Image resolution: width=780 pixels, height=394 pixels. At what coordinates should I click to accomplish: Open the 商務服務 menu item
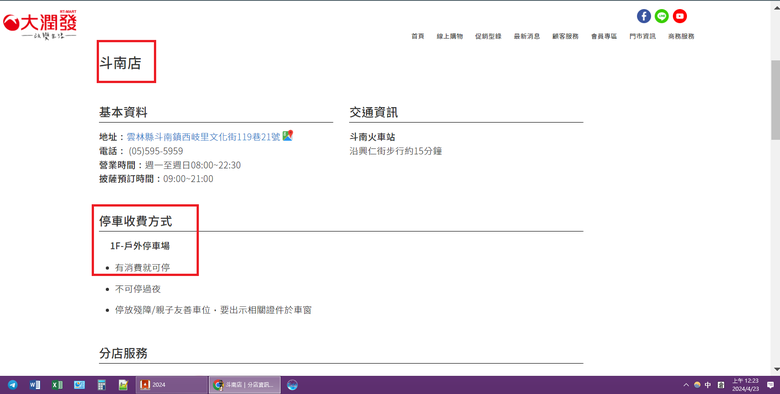(681, 36)
